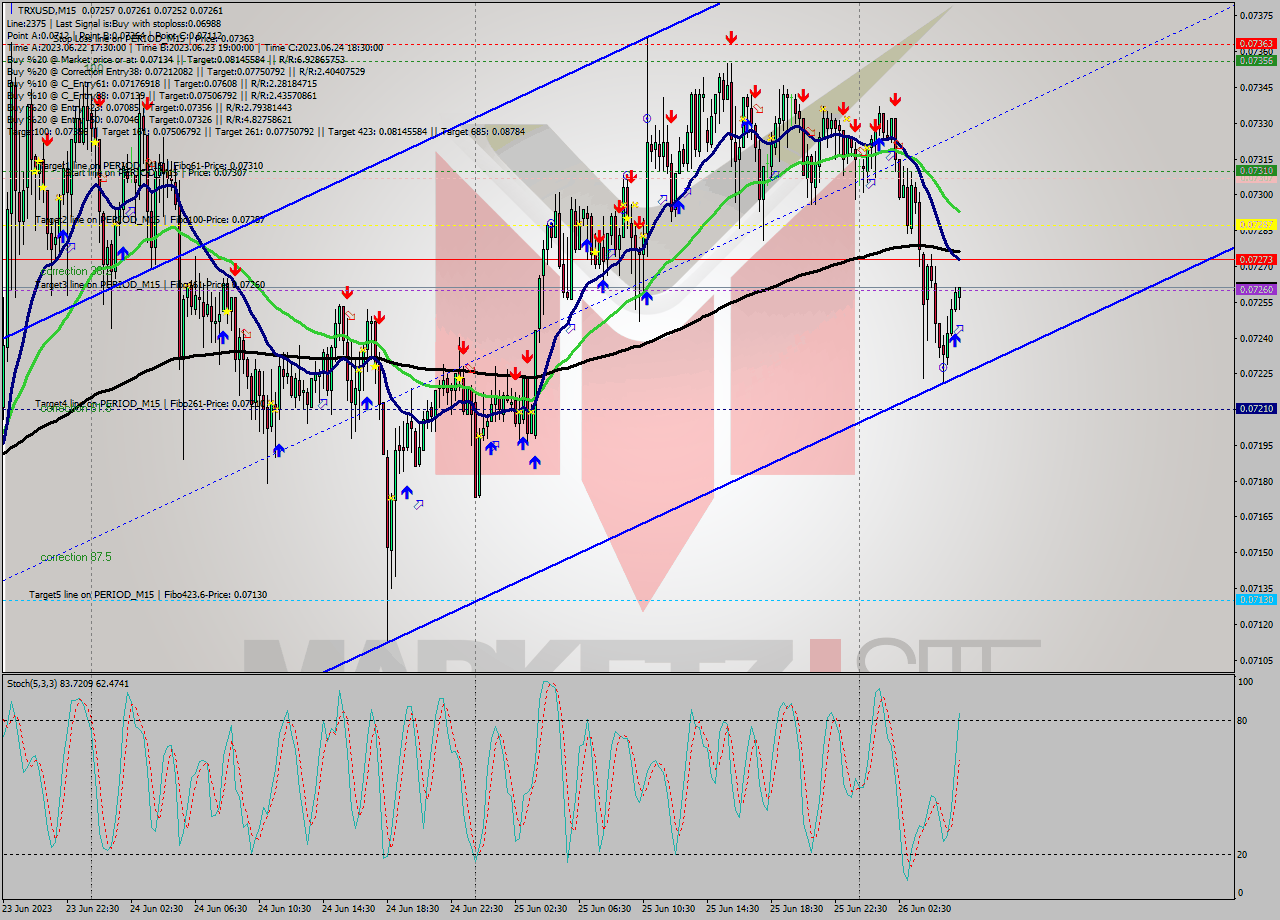The image size is (1280, 920).
Task: Click the Target4 line Fibo261 label
Action: [x=150, y=404]
